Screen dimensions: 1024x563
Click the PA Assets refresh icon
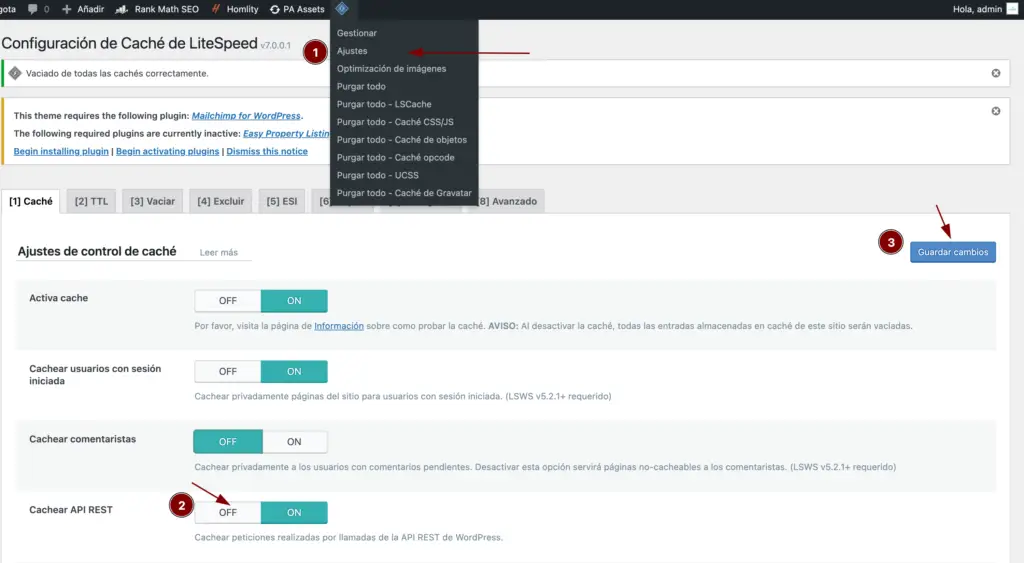click(274, 9)
